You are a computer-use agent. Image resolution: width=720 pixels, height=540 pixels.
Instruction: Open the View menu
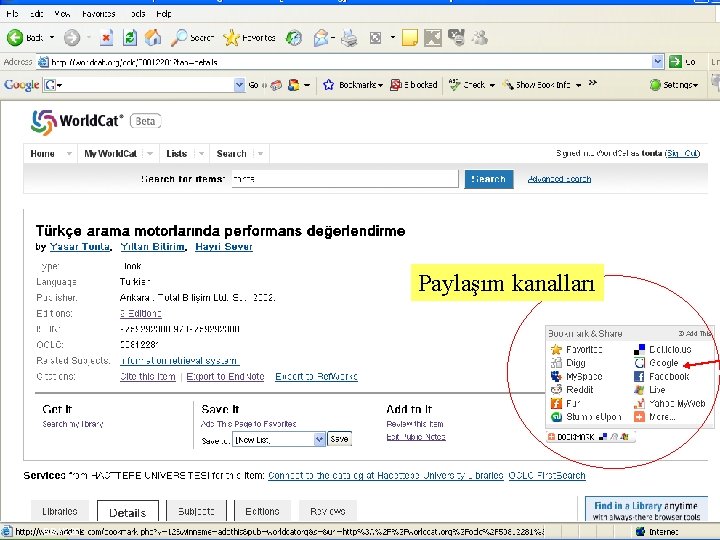[62, 14]
